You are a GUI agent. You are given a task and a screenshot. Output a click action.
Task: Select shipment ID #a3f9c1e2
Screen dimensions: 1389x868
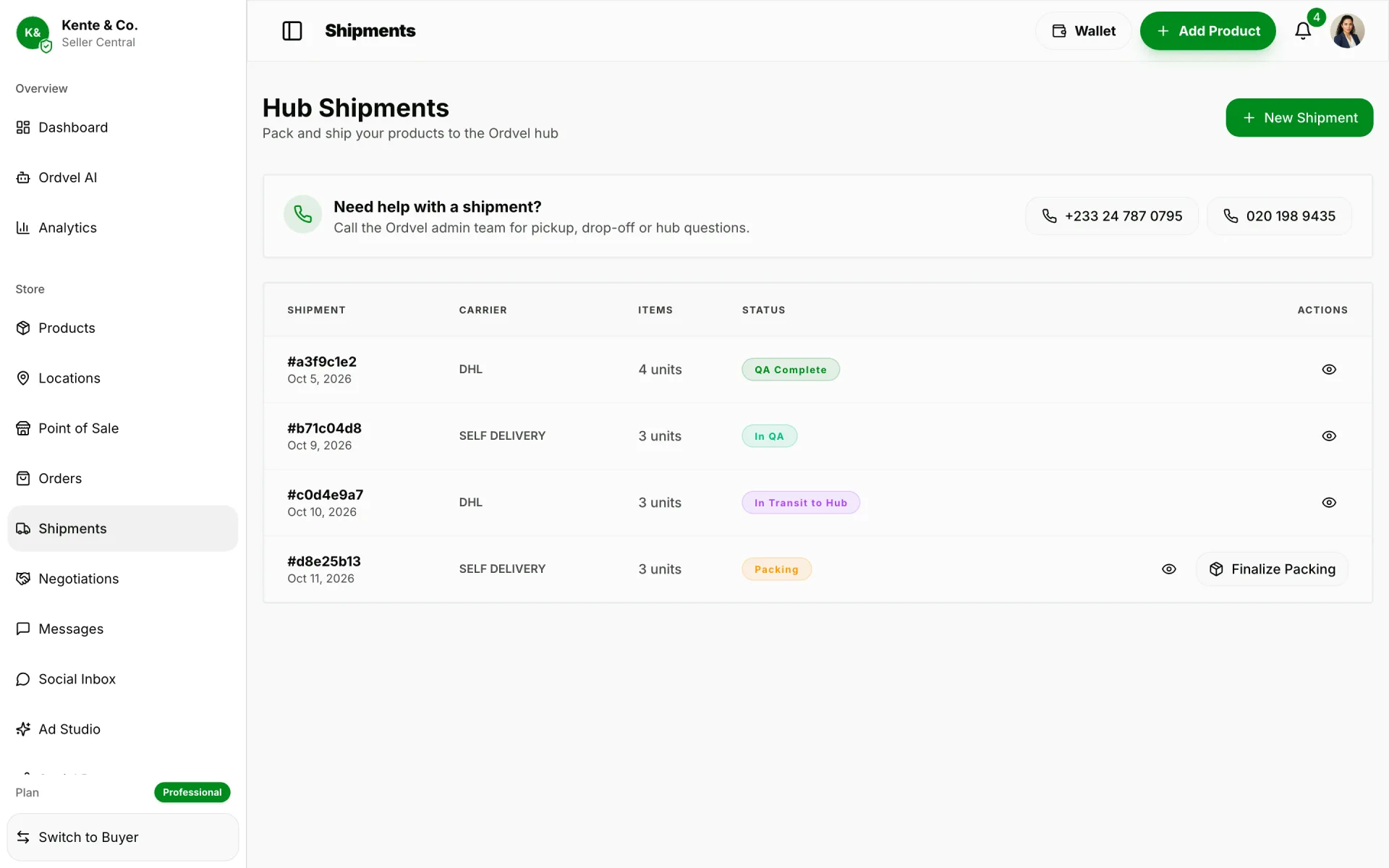point(322,362)
